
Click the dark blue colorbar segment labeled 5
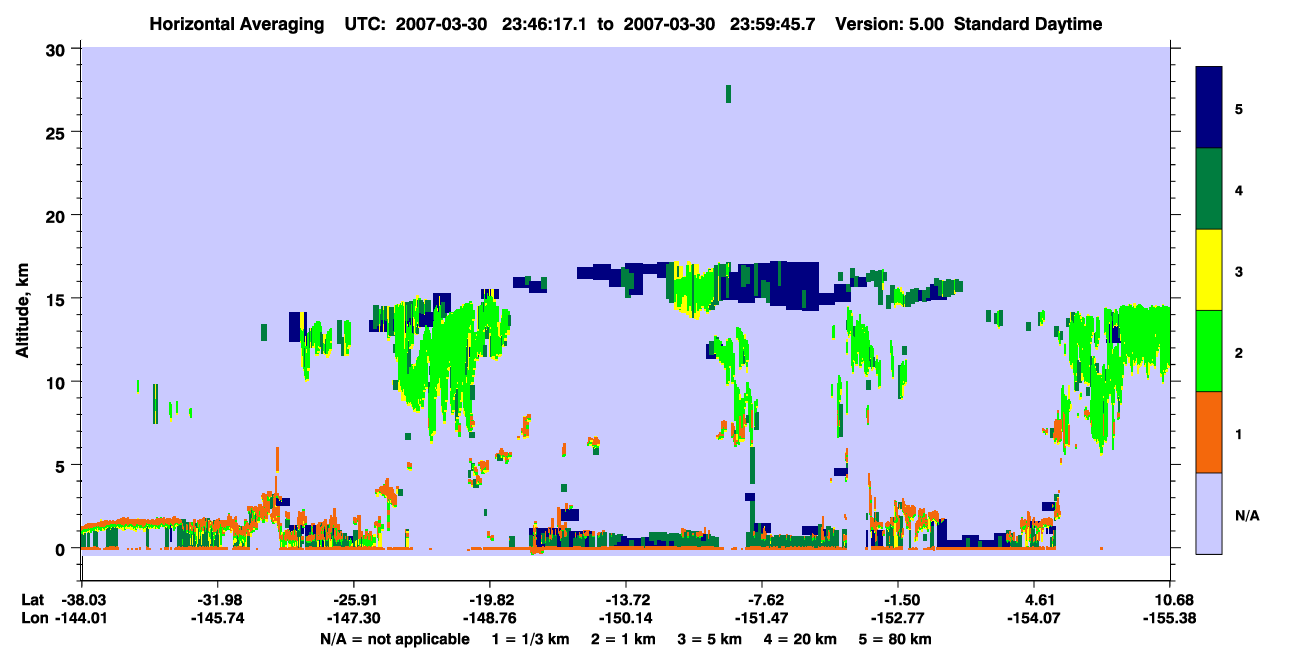[x=1209, y=108]
